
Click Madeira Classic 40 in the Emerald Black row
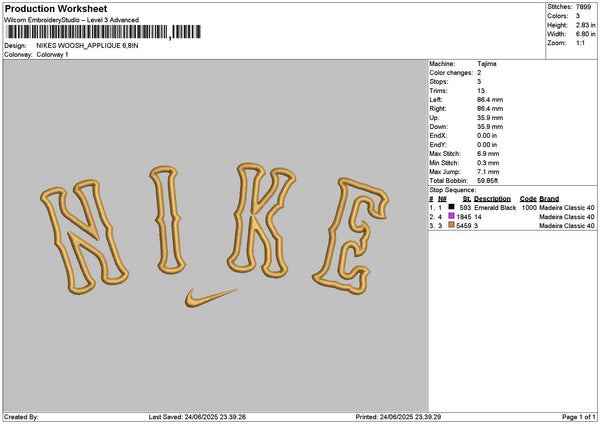567,208
